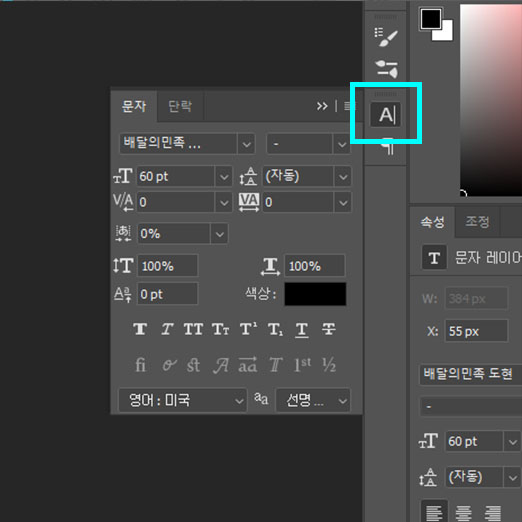Open leading (자동) dropdown in Character panel
This screenshot has height=522, width=522.
tap(343, 176)
